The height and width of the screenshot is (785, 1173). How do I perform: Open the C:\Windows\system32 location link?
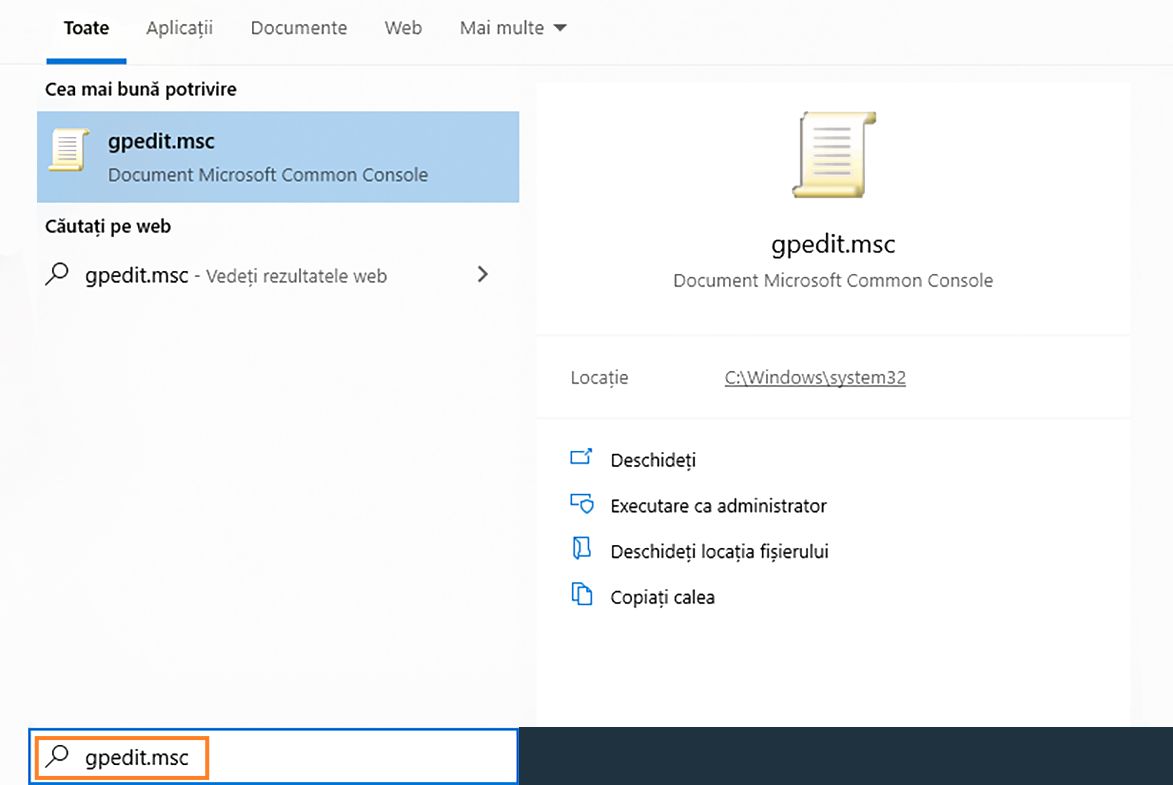point(815,378)
